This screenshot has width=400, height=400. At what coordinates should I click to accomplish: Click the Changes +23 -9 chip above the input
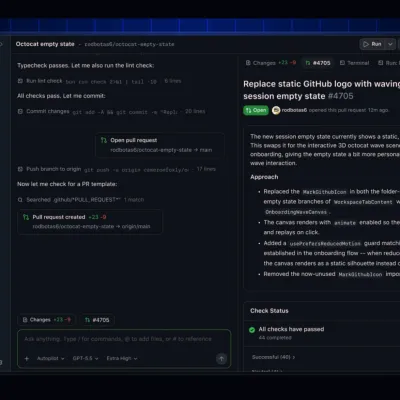tap(47, 320)
